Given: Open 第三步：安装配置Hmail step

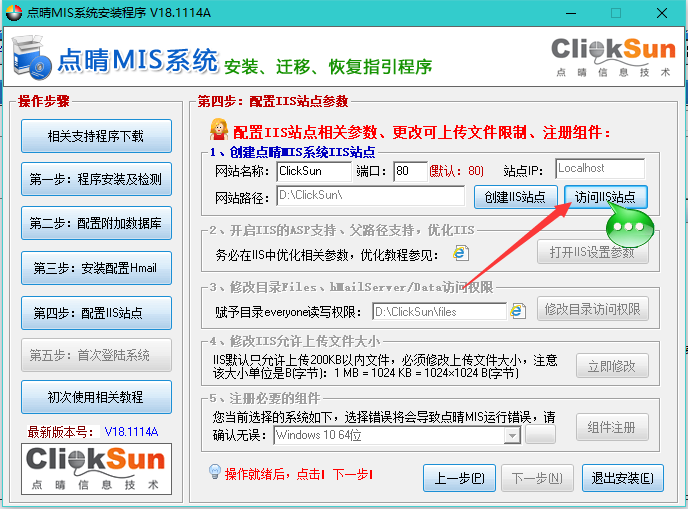Looking at the screenshot, I should pyautogui.click(x=96, y=268).
